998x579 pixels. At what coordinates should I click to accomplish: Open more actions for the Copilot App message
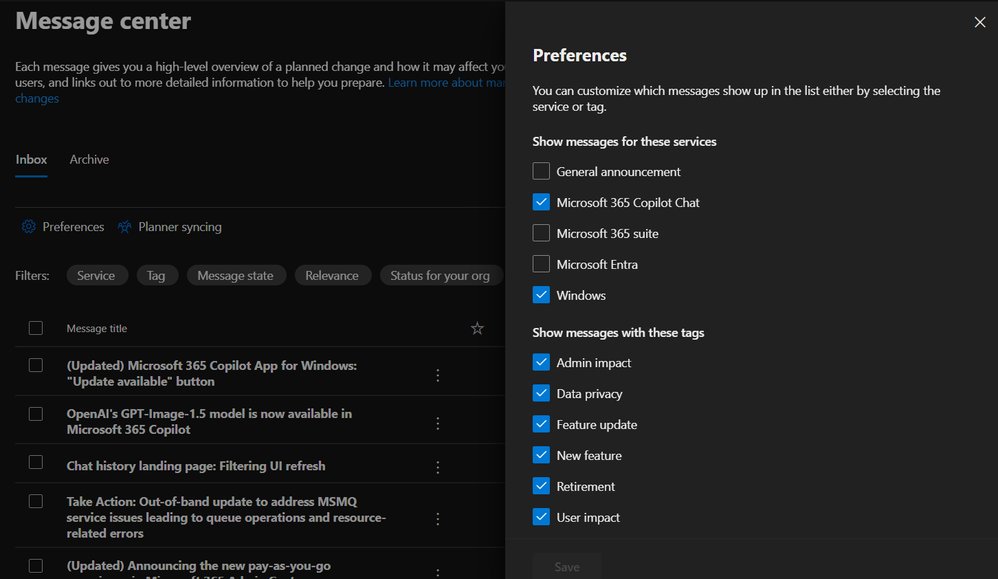(x=437, y=375)
